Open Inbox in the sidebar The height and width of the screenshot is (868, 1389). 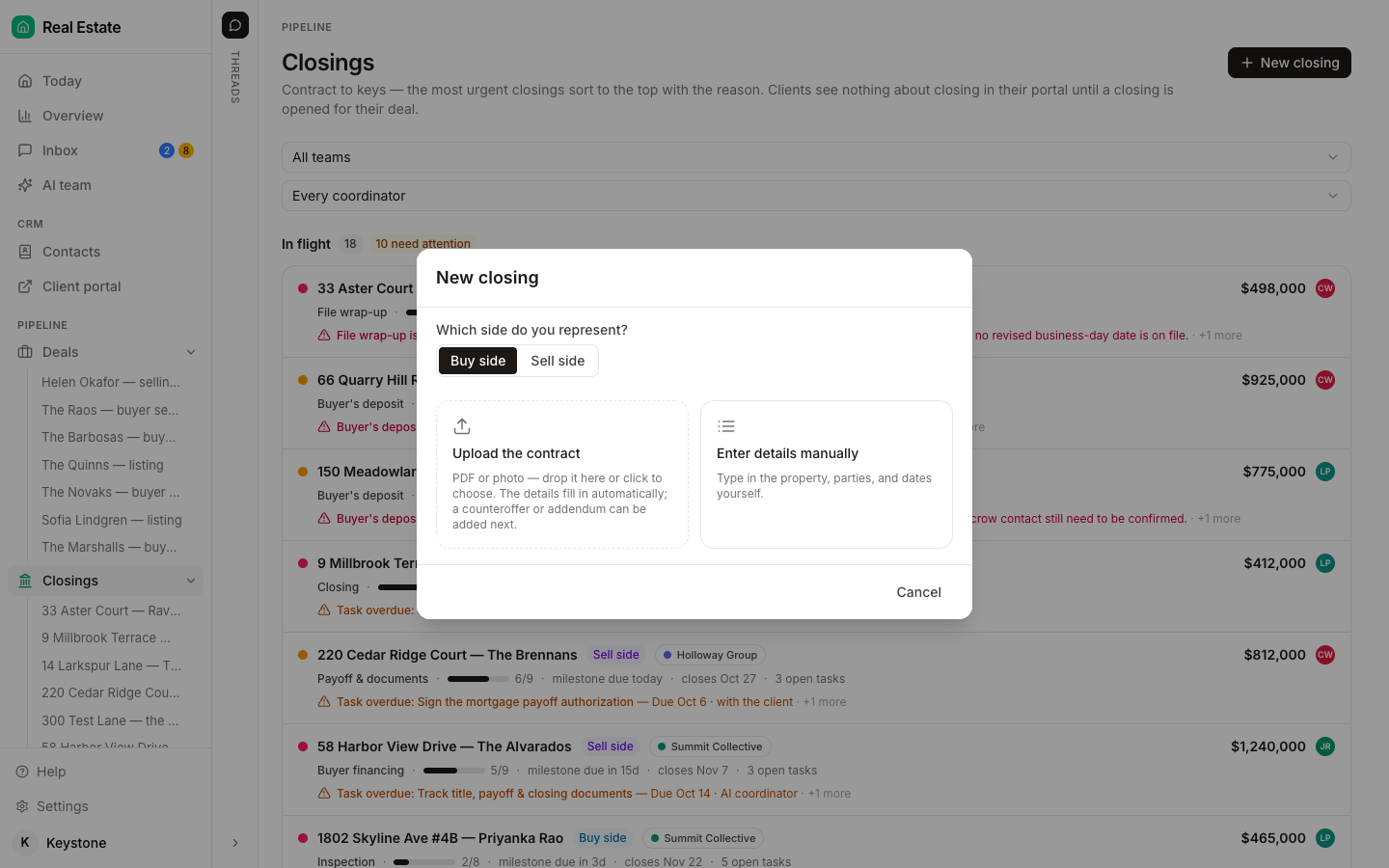(x=106, y=150)
